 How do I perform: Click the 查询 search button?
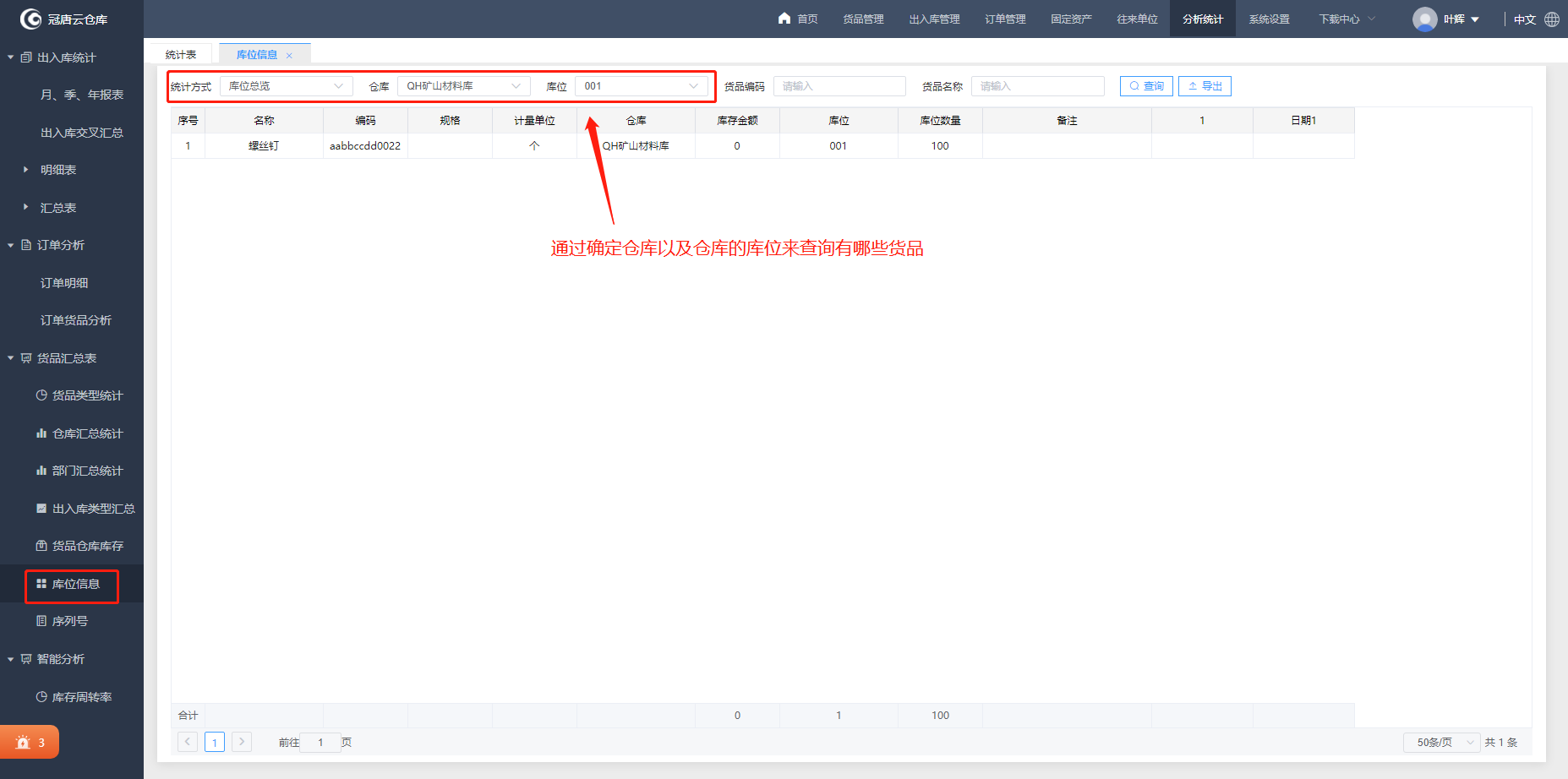1146,86
